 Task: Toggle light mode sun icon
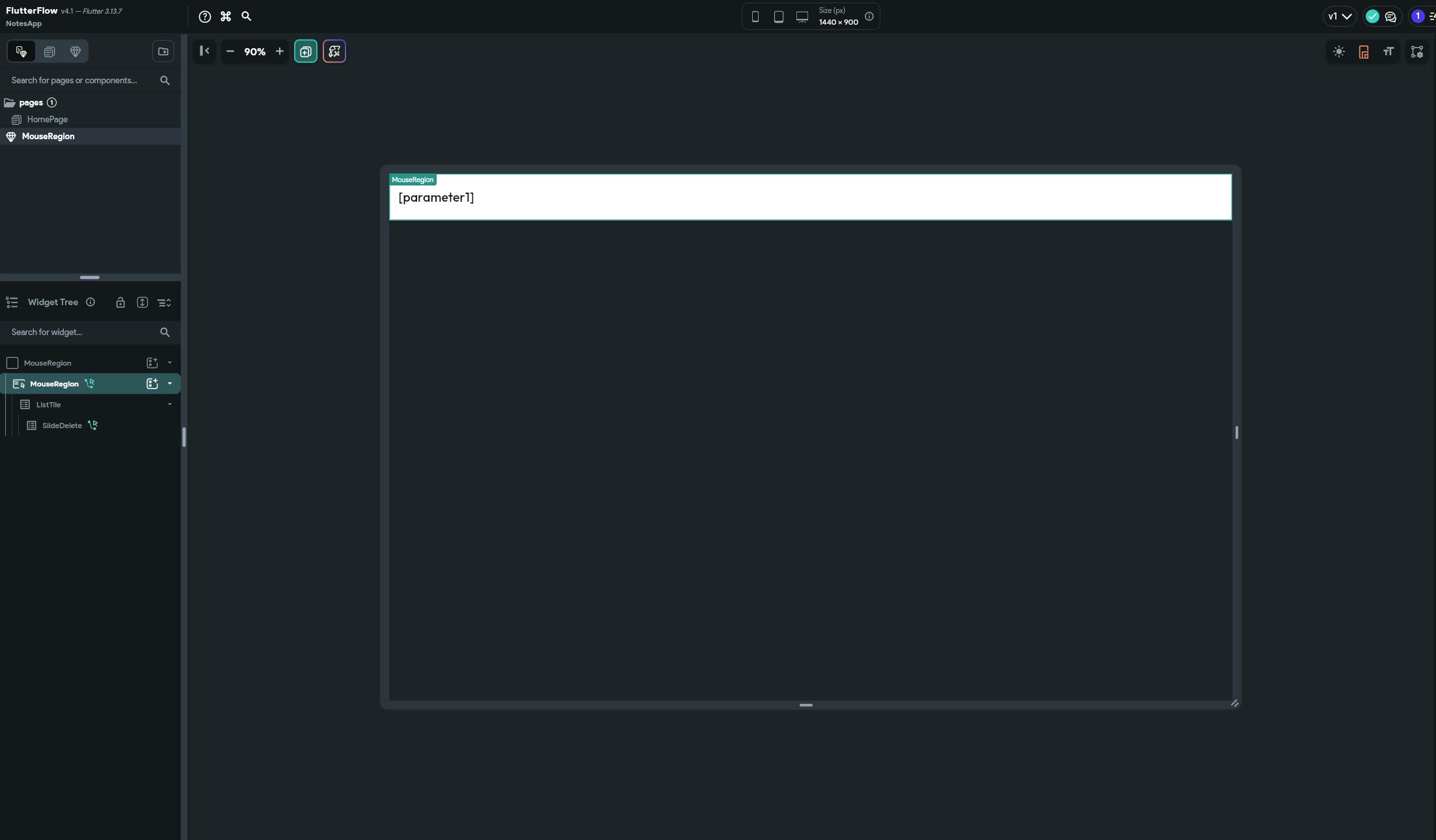coord(1339,51)
